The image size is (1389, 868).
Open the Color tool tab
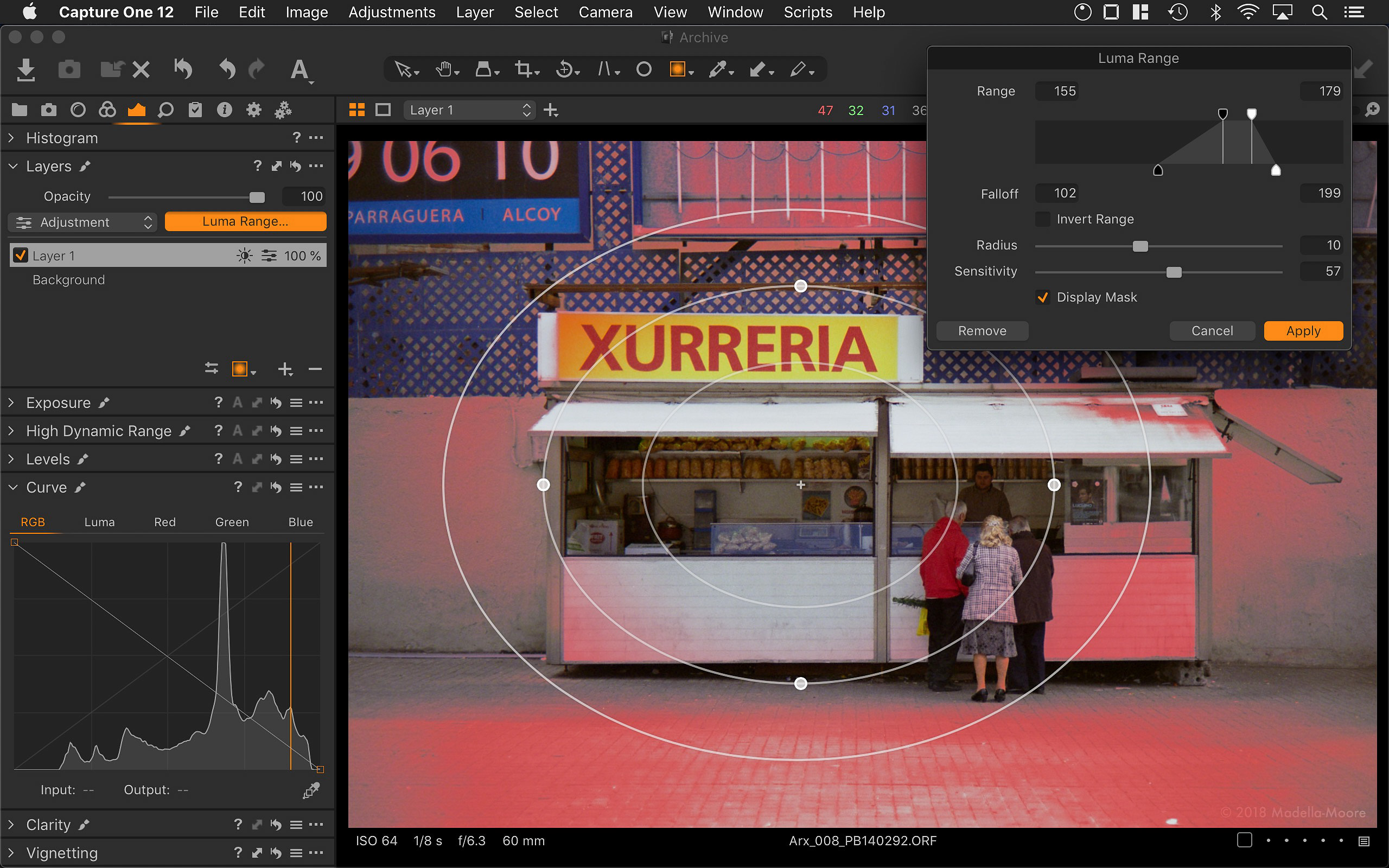point(107,110)
